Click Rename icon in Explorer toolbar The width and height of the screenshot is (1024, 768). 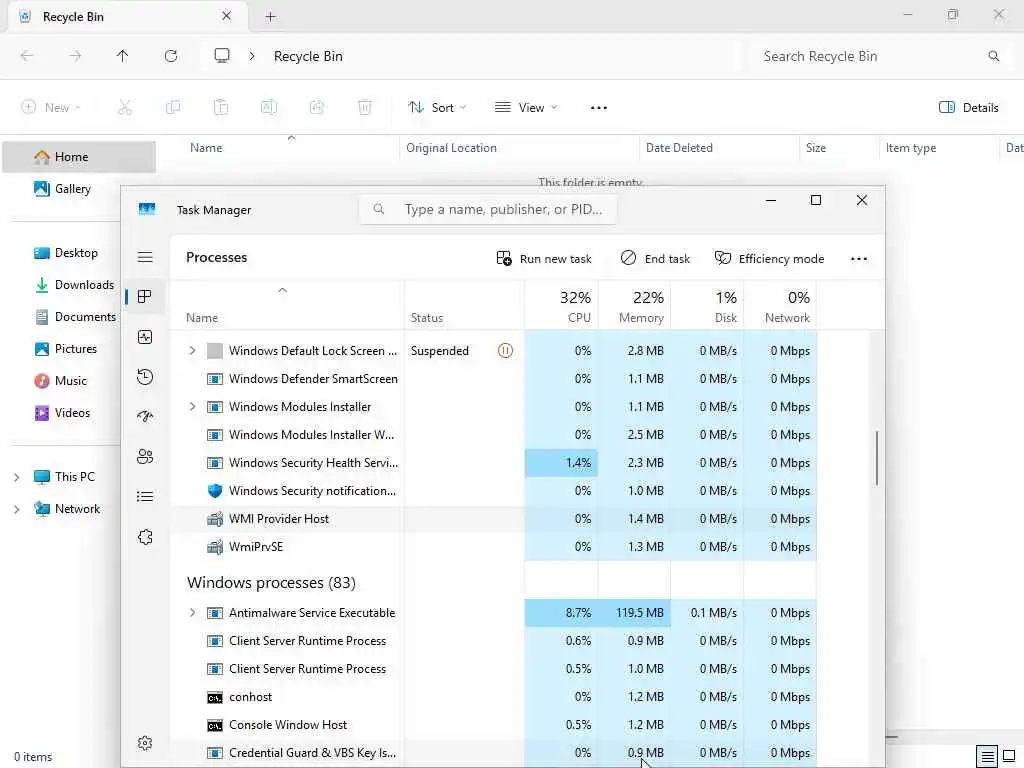269,108
